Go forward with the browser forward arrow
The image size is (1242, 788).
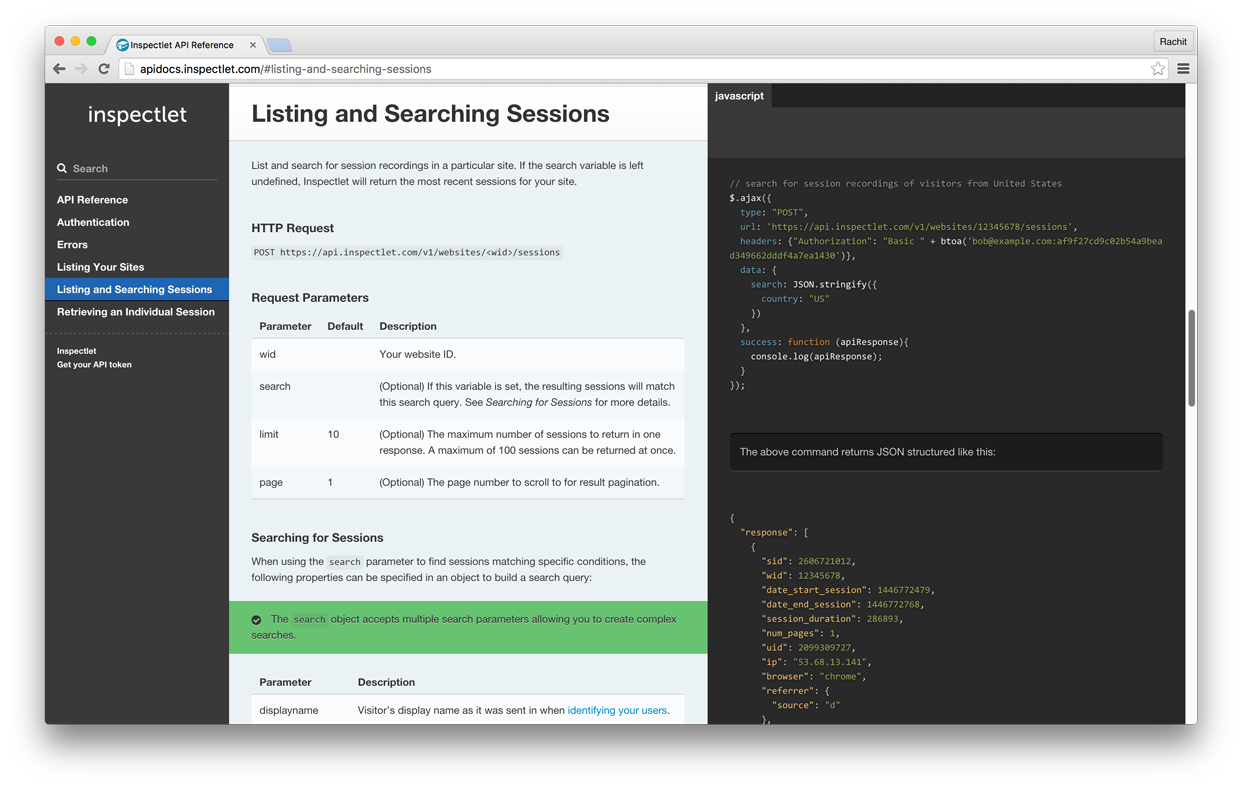click(81, 69)
